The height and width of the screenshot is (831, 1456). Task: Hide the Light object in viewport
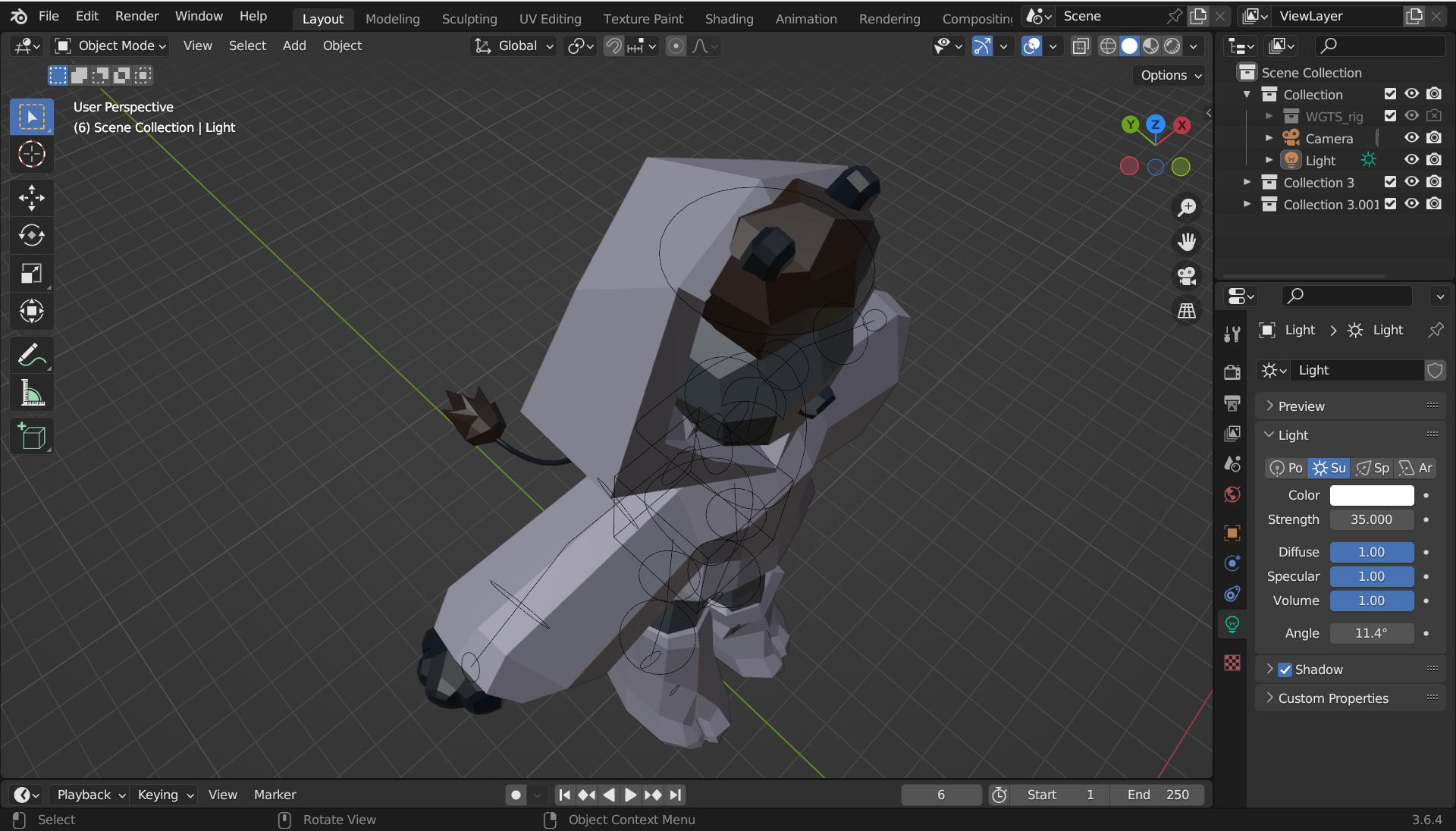pos(1411,160)
